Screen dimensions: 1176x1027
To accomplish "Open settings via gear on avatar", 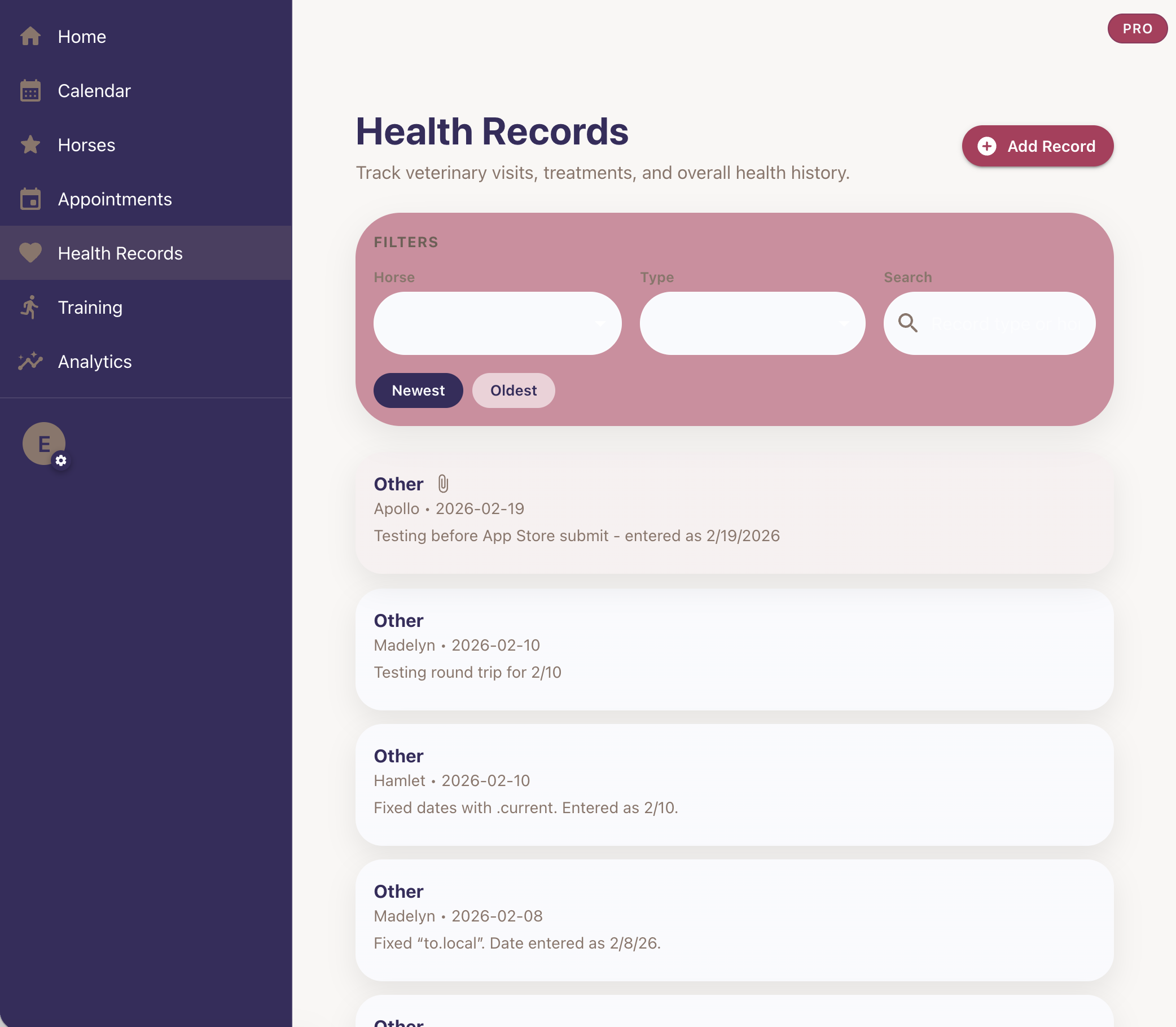I will point(61,460).
